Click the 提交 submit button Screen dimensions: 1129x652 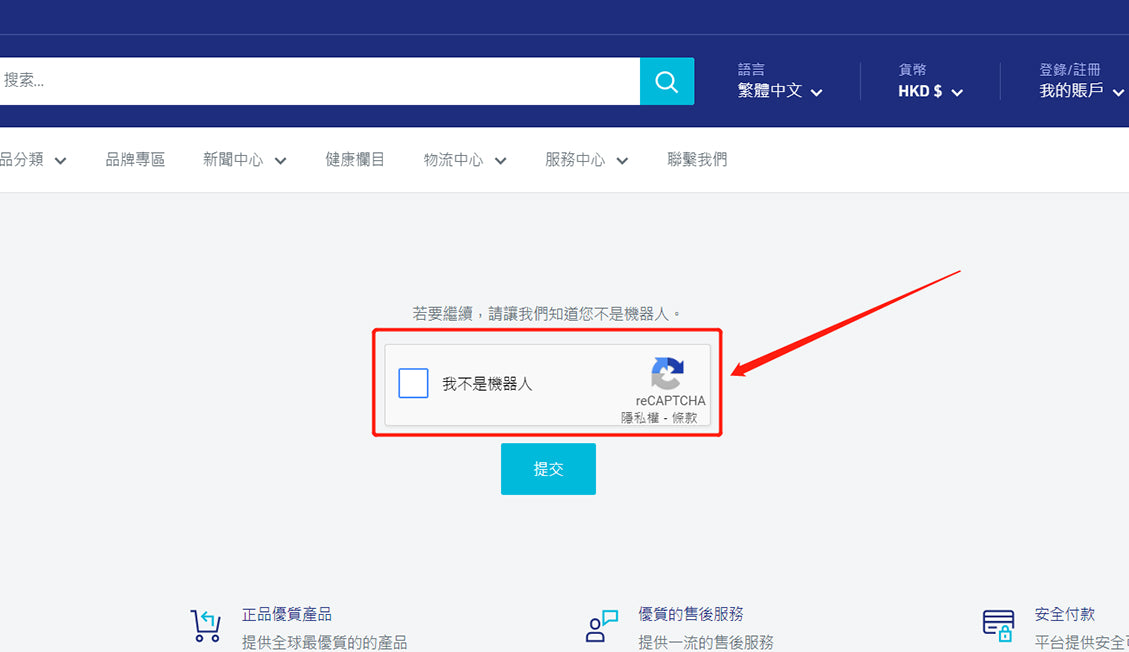(548, 469)
